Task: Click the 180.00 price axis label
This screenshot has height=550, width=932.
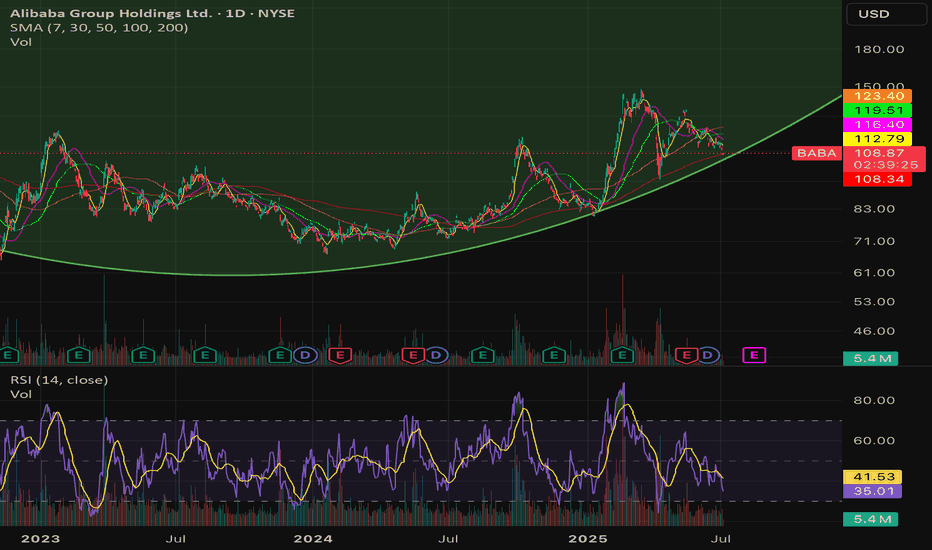Action: (x=879, y=49)
